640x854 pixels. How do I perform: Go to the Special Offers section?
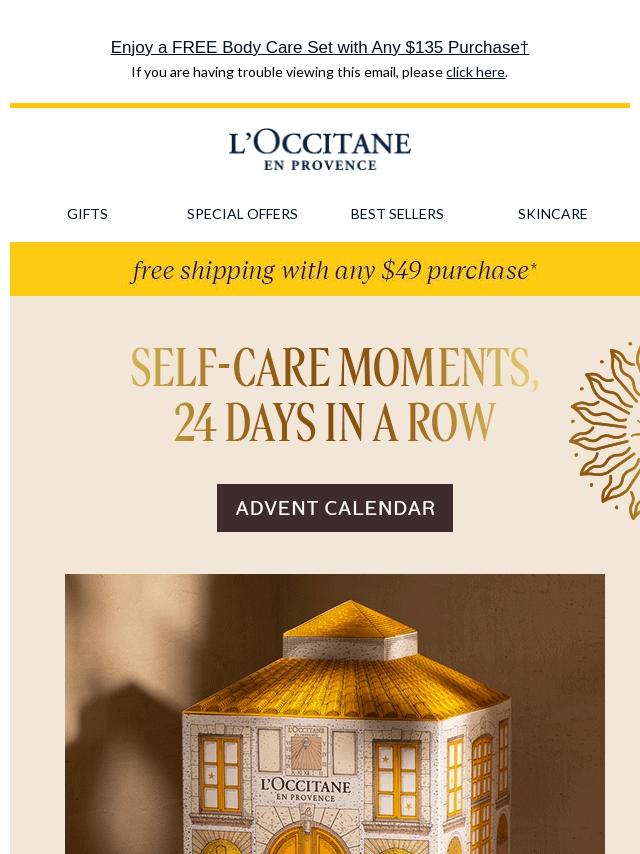coord(242,214)
